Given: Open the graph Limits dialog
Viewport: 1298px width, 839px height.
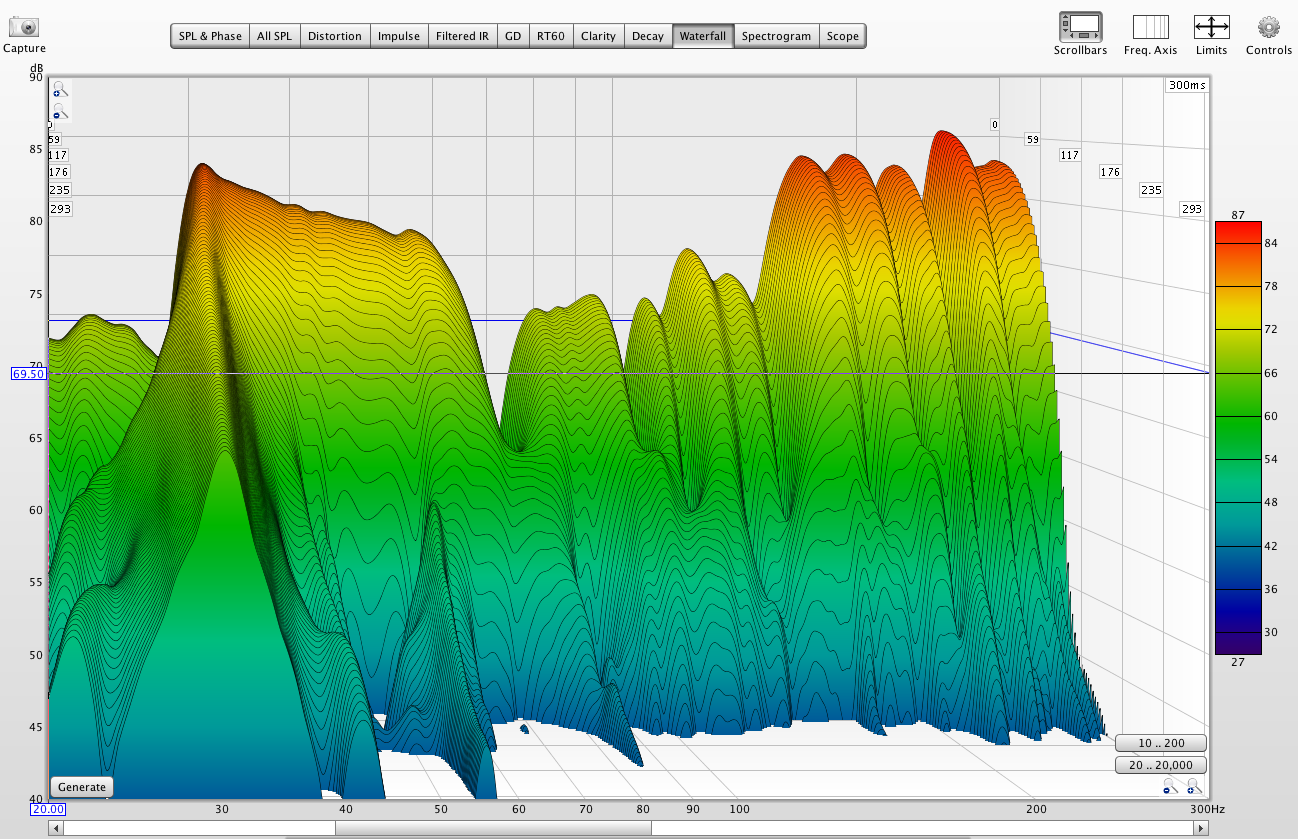Looking at the screenshot, I should [1211, 27].
